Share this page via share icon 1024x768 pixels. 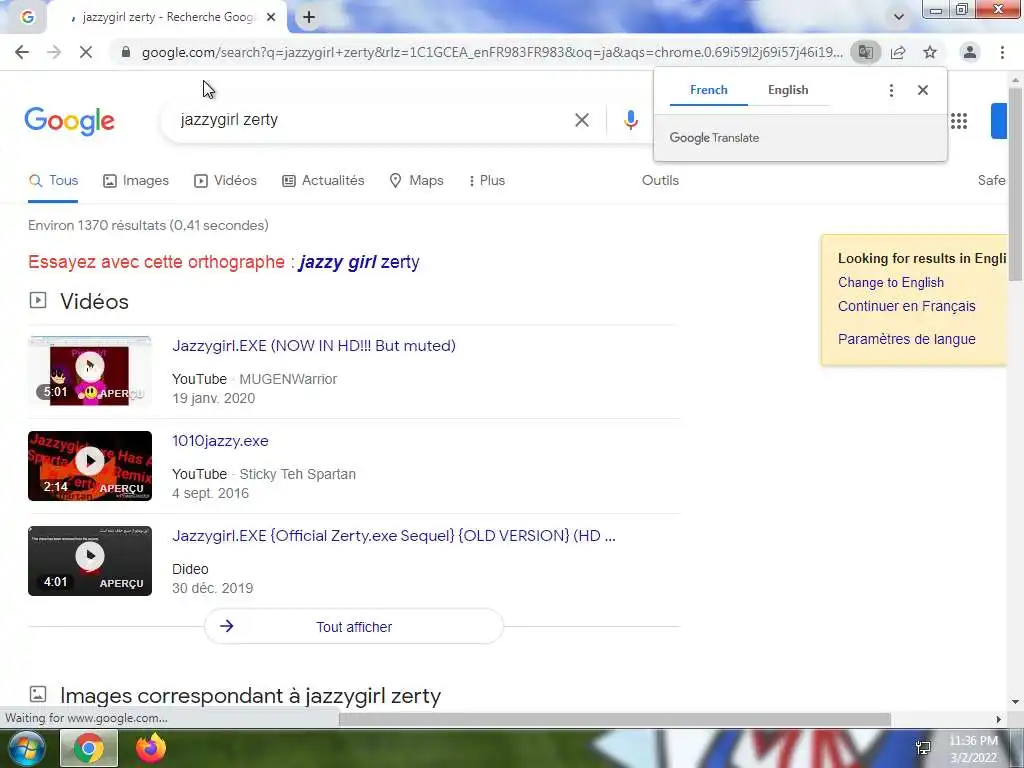click(898, 52)
